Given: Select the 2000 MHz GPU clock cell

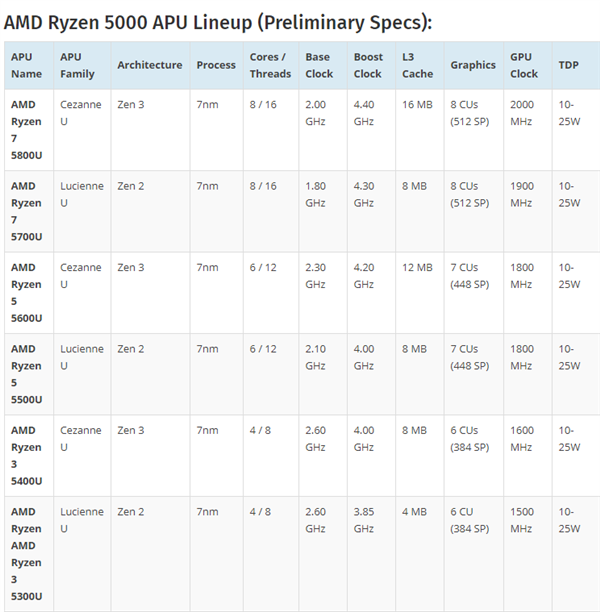Looking at the screenshot, I should pyautogui.click(x=528, y=130).
